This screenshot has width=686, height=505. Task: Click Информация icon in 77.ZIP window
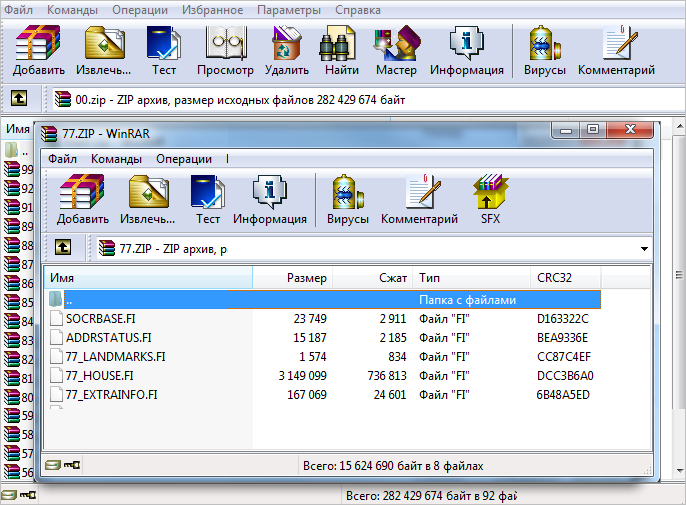[x=270, y=191]
